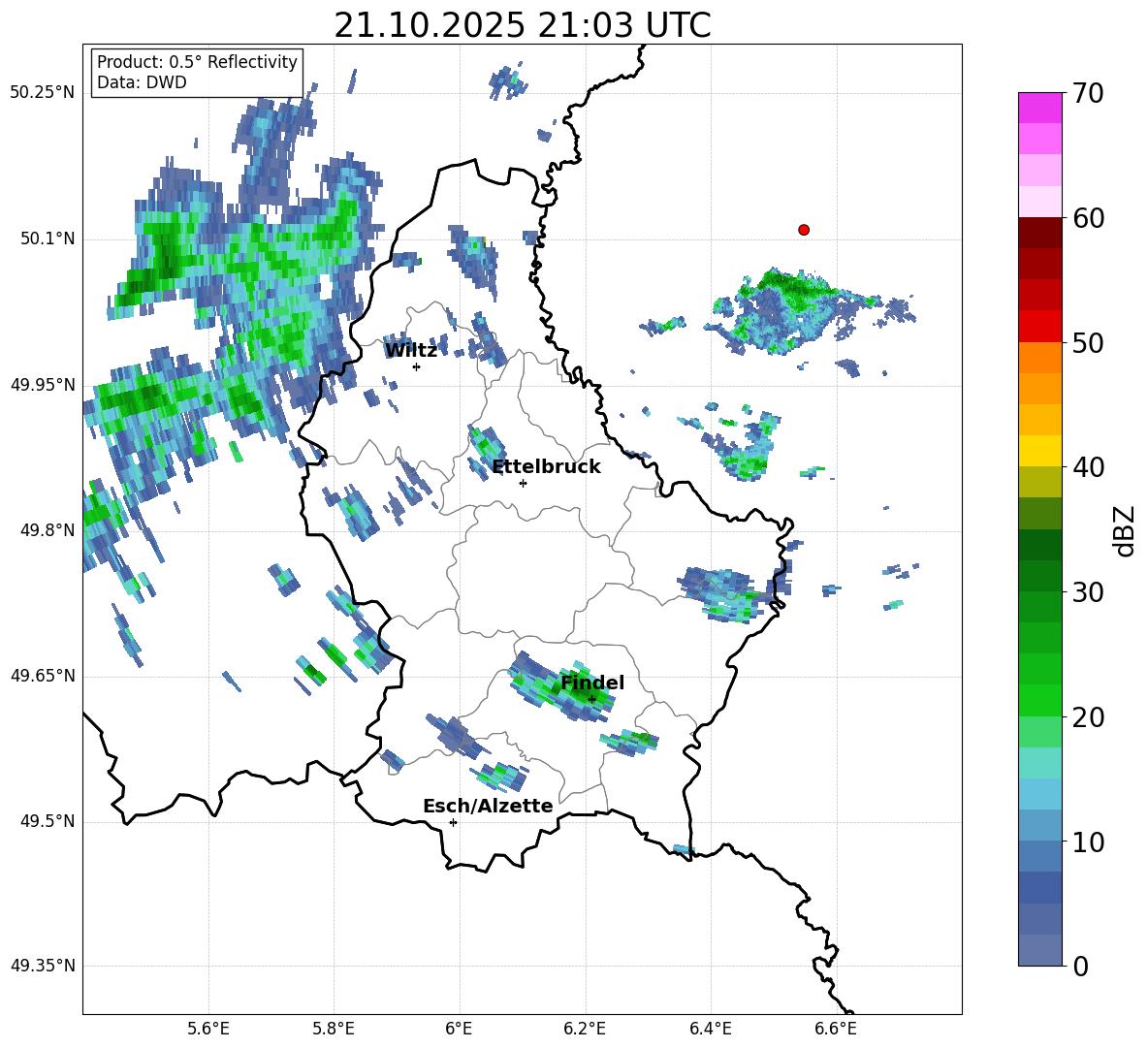Click the Ettelbruck cross marker
1148x1048 pixels.
[523, 483]
